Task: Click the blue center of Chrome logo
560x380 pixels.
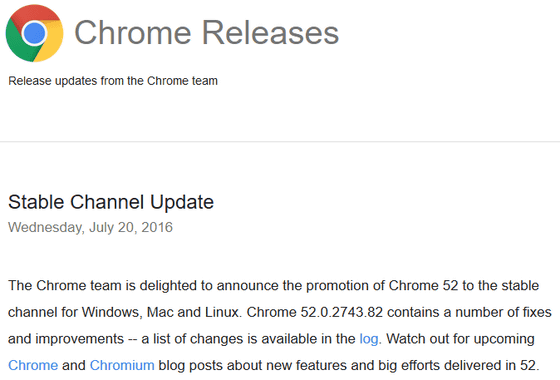Action: 34,34
